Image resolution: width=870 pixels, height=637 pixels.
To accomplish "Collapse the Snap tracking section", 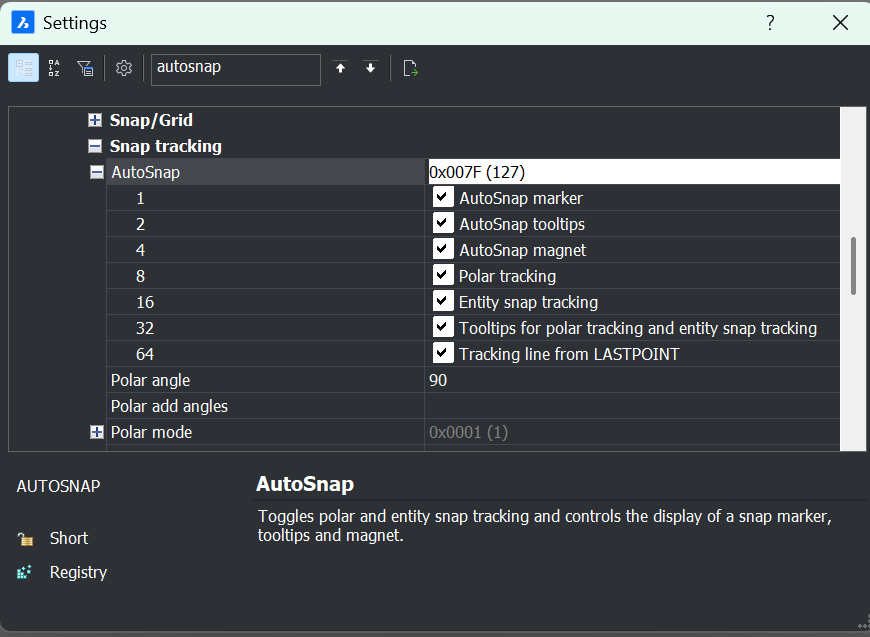I will click(95, 146).
